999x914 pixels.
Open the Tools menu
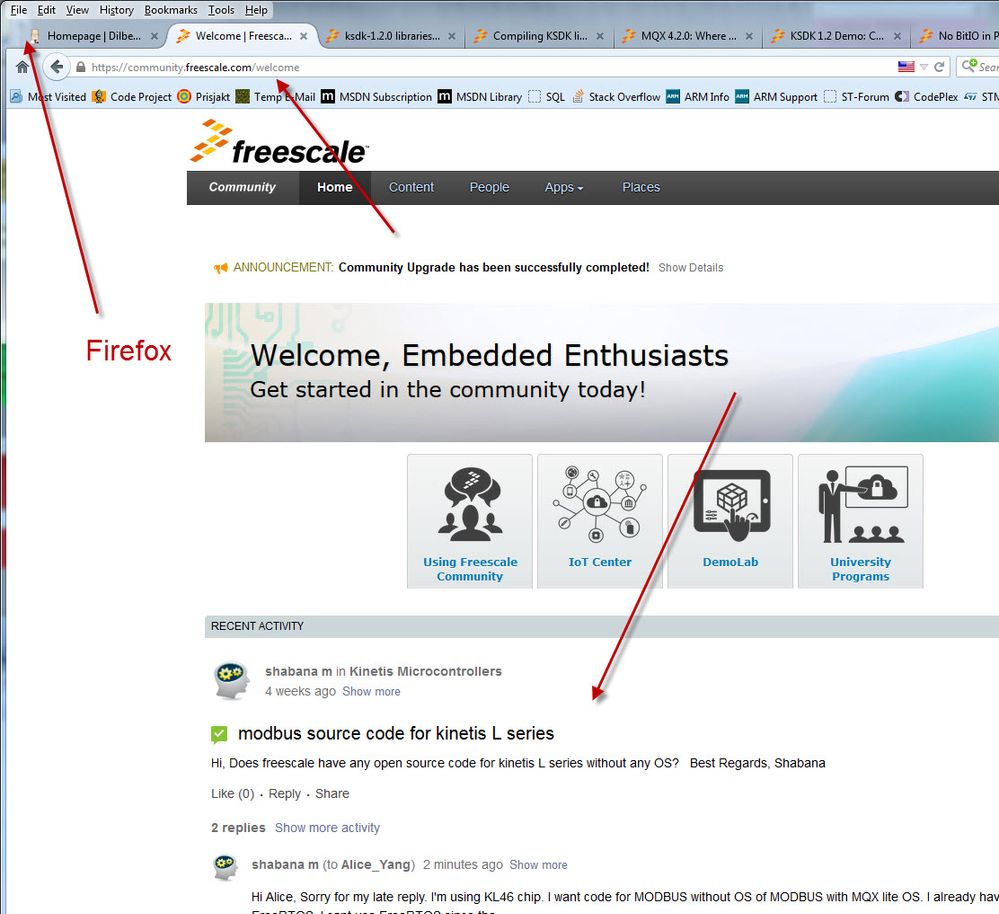[221, 10]
